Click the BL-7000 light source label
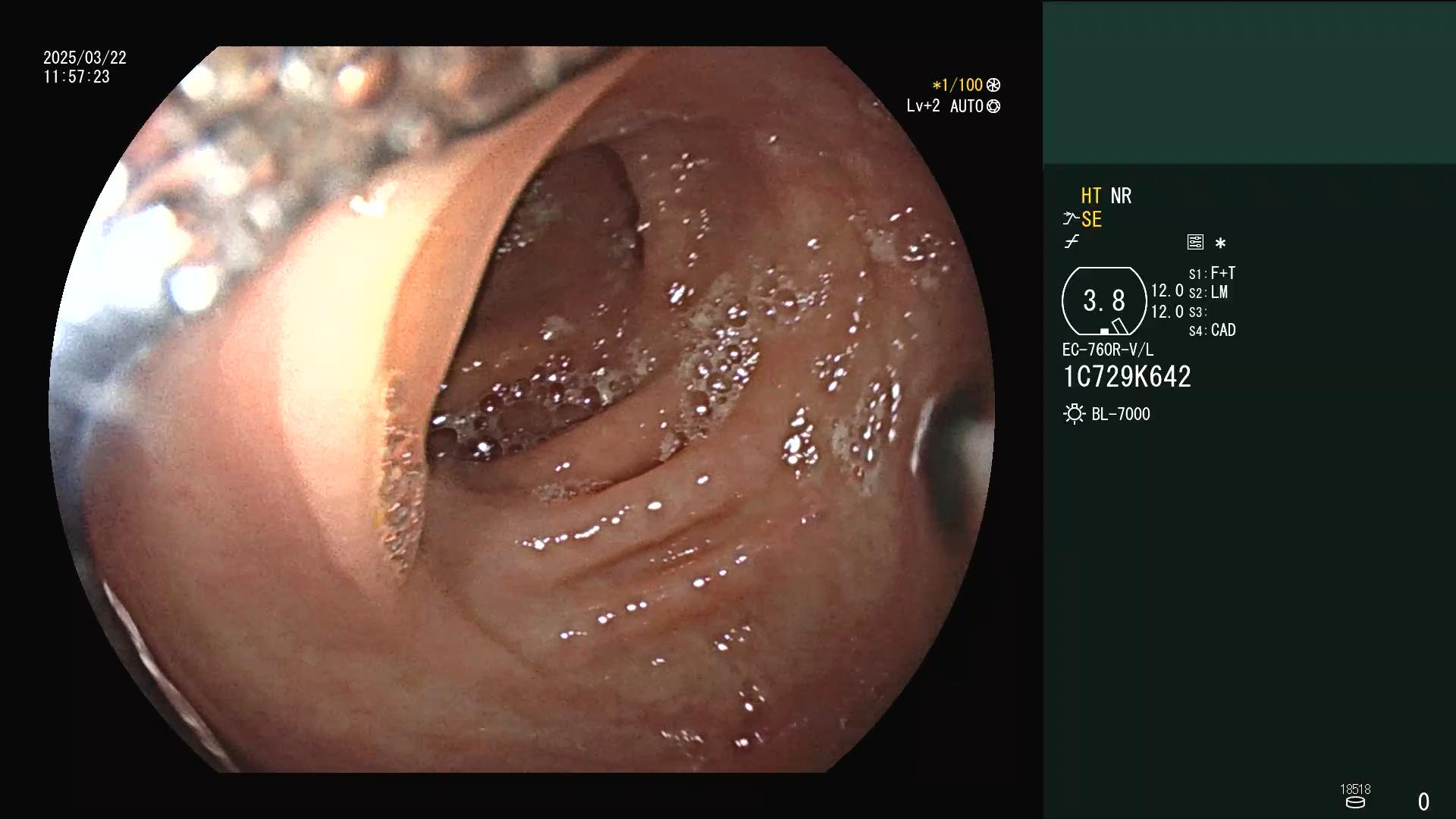The width and height of the screenshot is (1456, 819). (x=1121, y=414)
